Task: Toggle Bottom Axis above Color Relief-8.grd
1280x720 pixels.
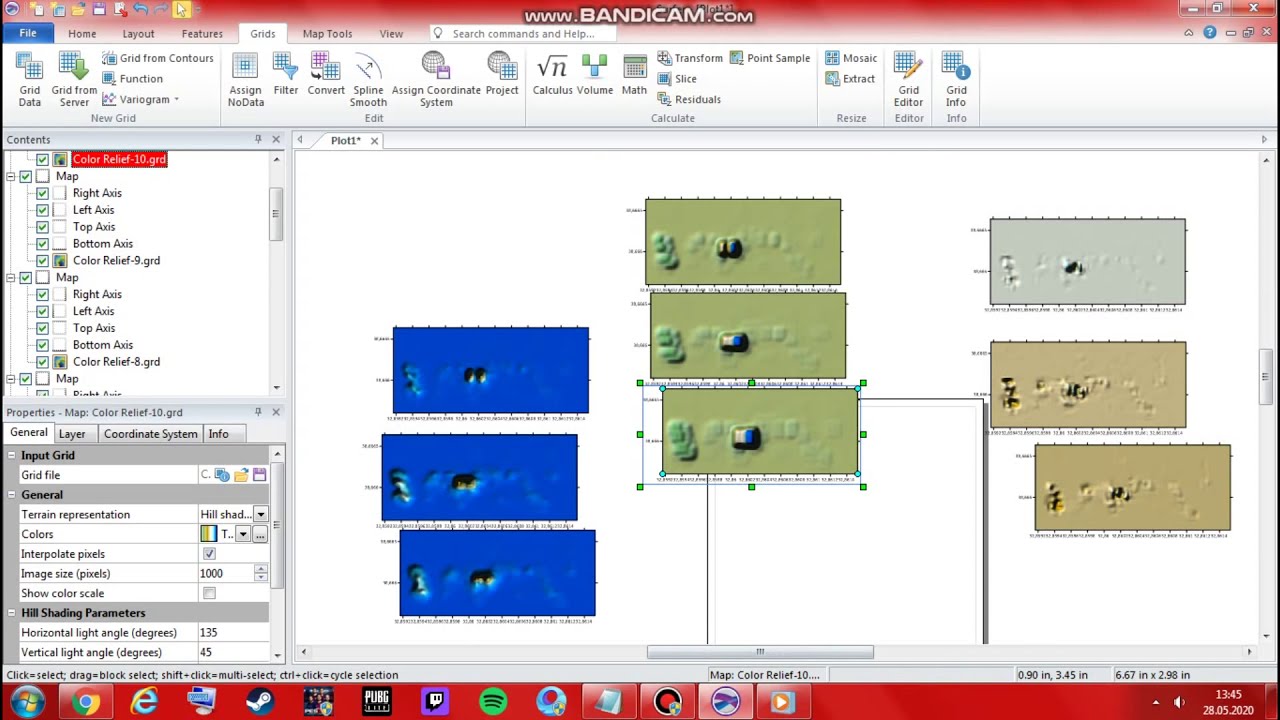Action: point(42,345)
